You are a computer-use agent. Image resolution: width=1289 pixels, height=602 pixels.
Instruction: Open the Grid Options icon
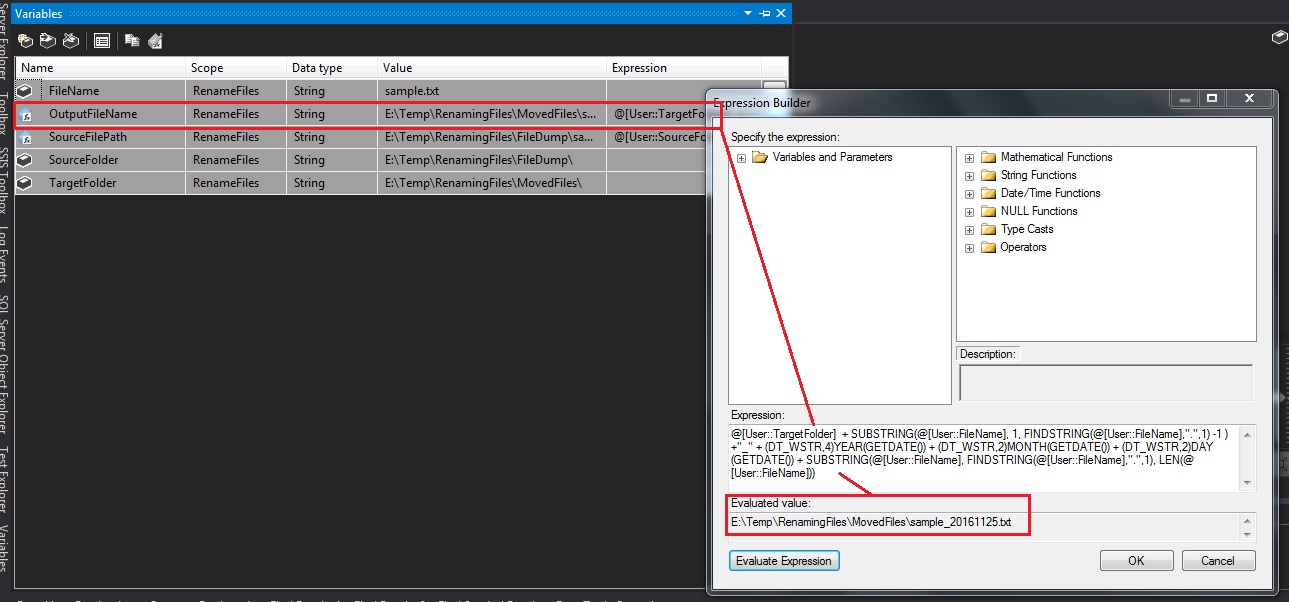[x=102, y=40]
